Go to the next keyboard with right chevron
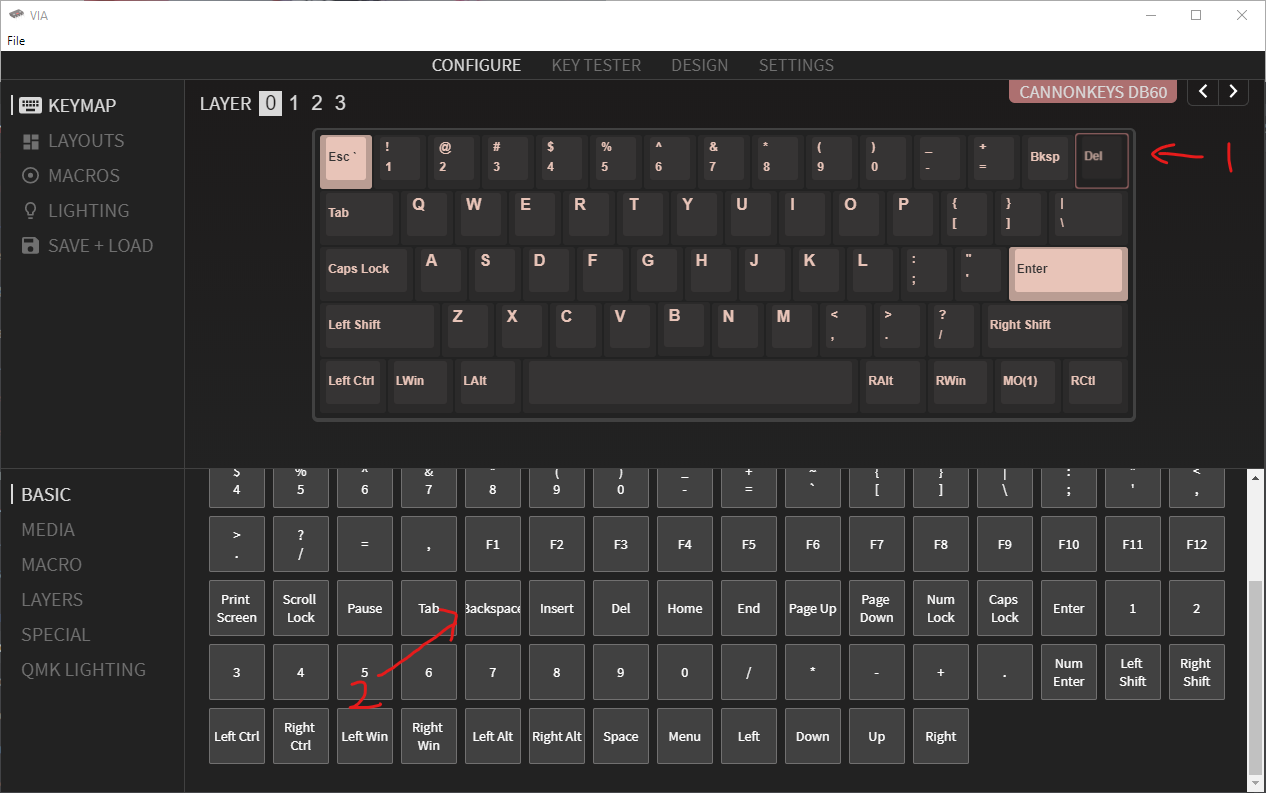Image resolution: width=1266 pixels, height=793 pixels. point(1234,92)
